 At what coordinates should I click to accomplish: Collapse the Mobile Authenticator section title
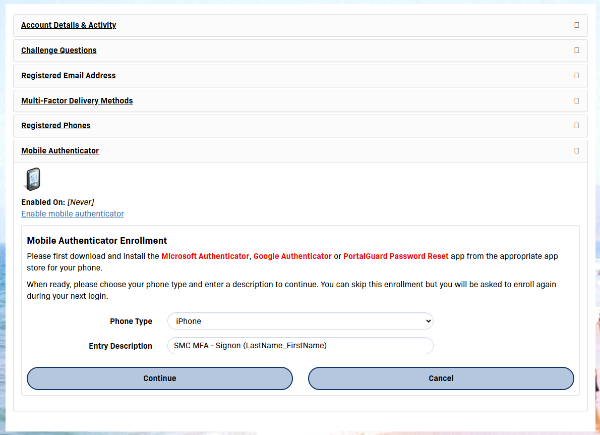(60, 151)
